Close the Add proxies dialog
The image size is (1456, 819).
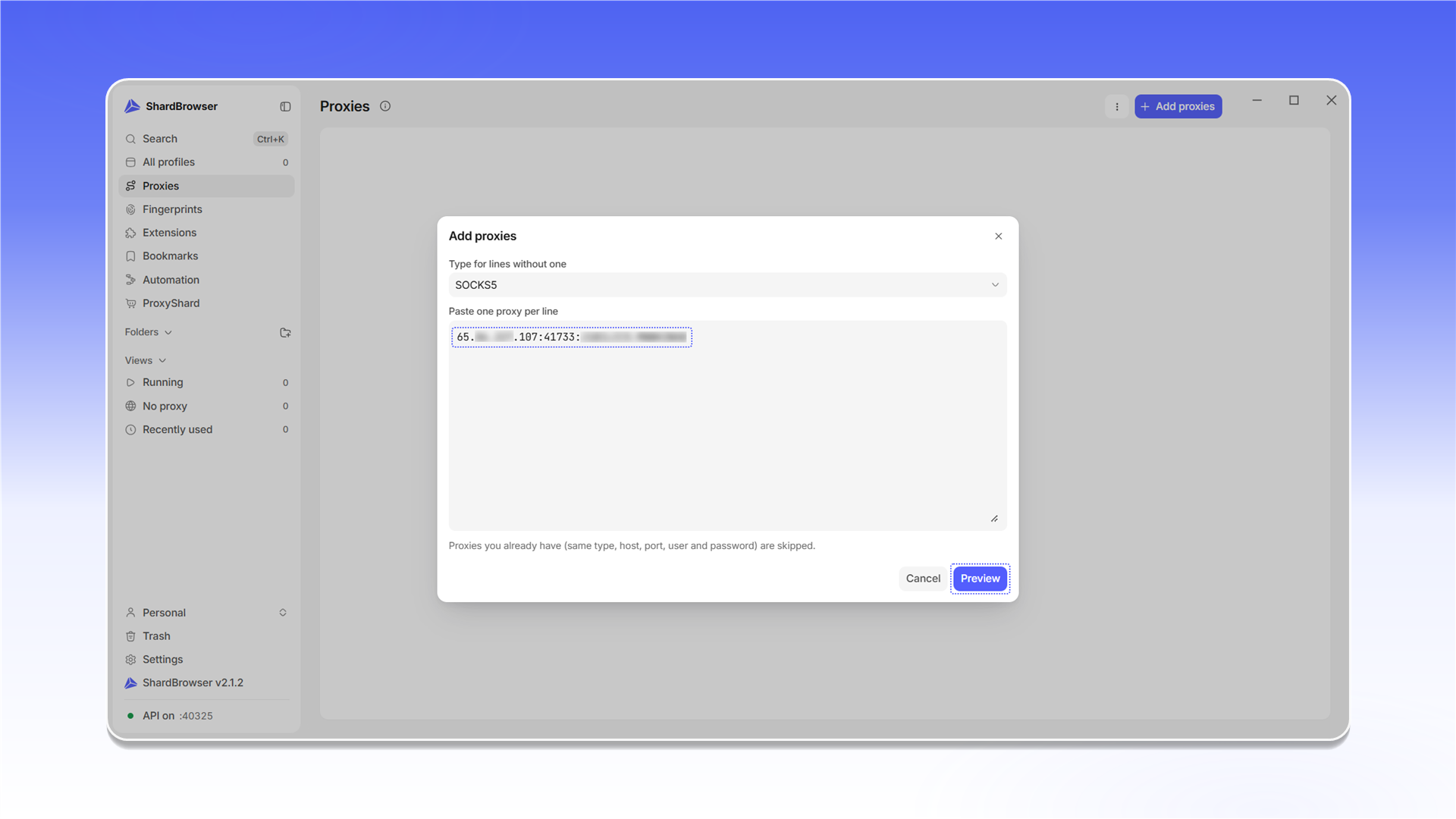999,237
